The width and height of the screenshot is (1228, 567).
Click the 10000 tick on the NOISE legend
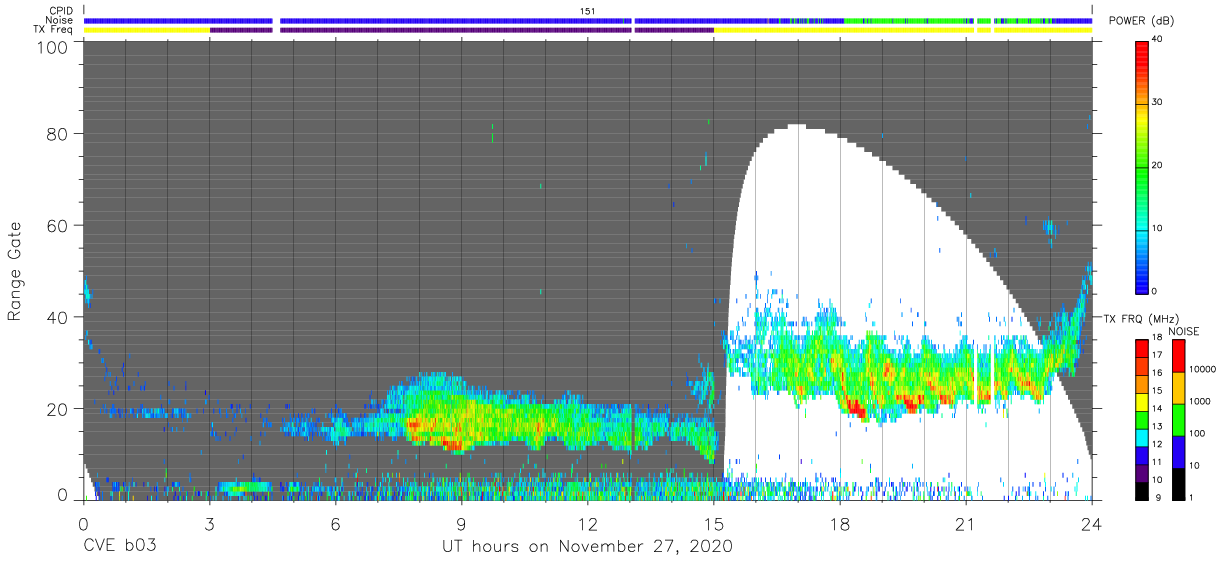point(1202,370)
